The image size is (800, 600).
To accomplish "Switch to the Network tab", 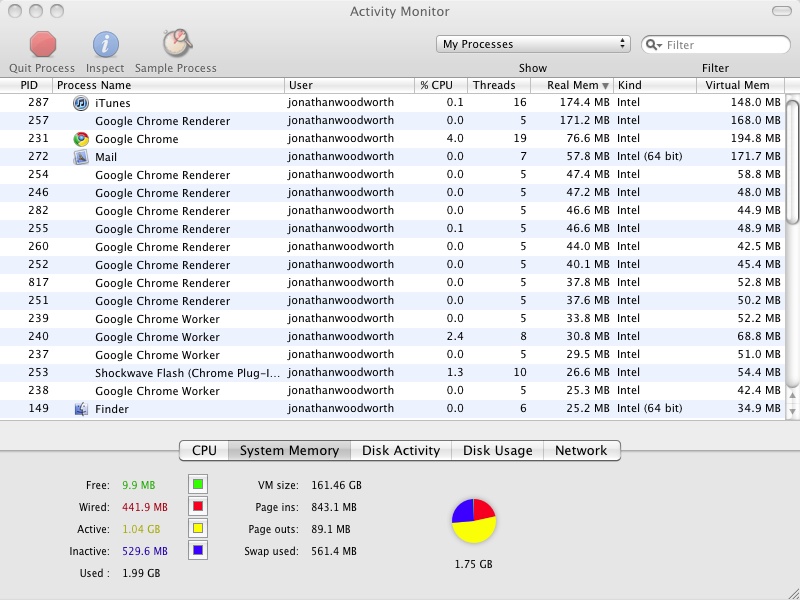I will pyautogui.click(x=582, y=451).
